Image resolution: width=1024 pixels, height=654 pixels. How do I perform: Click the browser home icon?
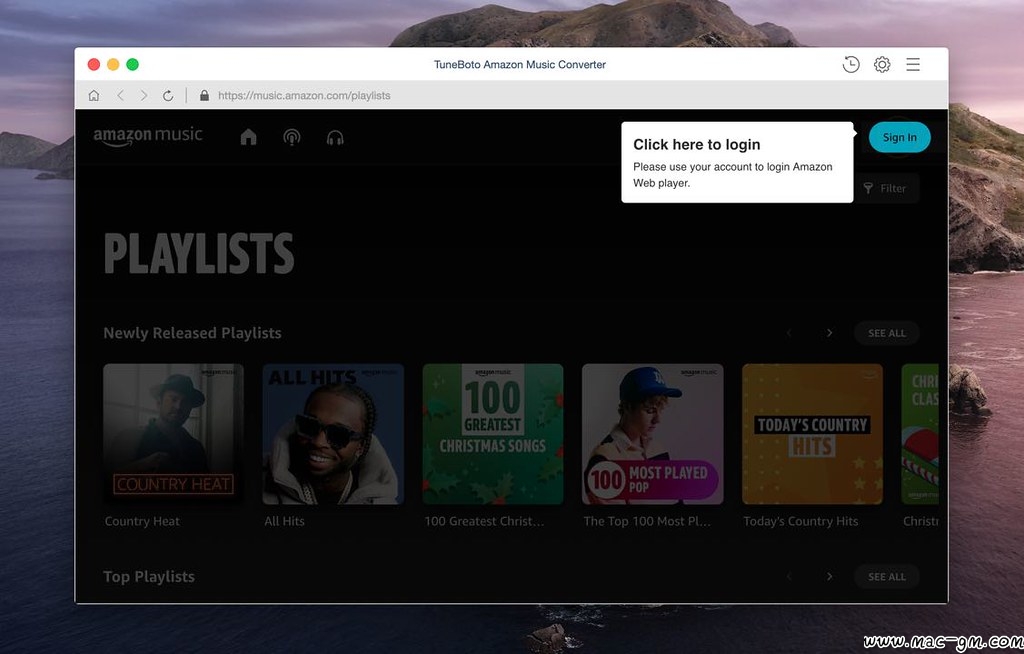tap(94, 95)
